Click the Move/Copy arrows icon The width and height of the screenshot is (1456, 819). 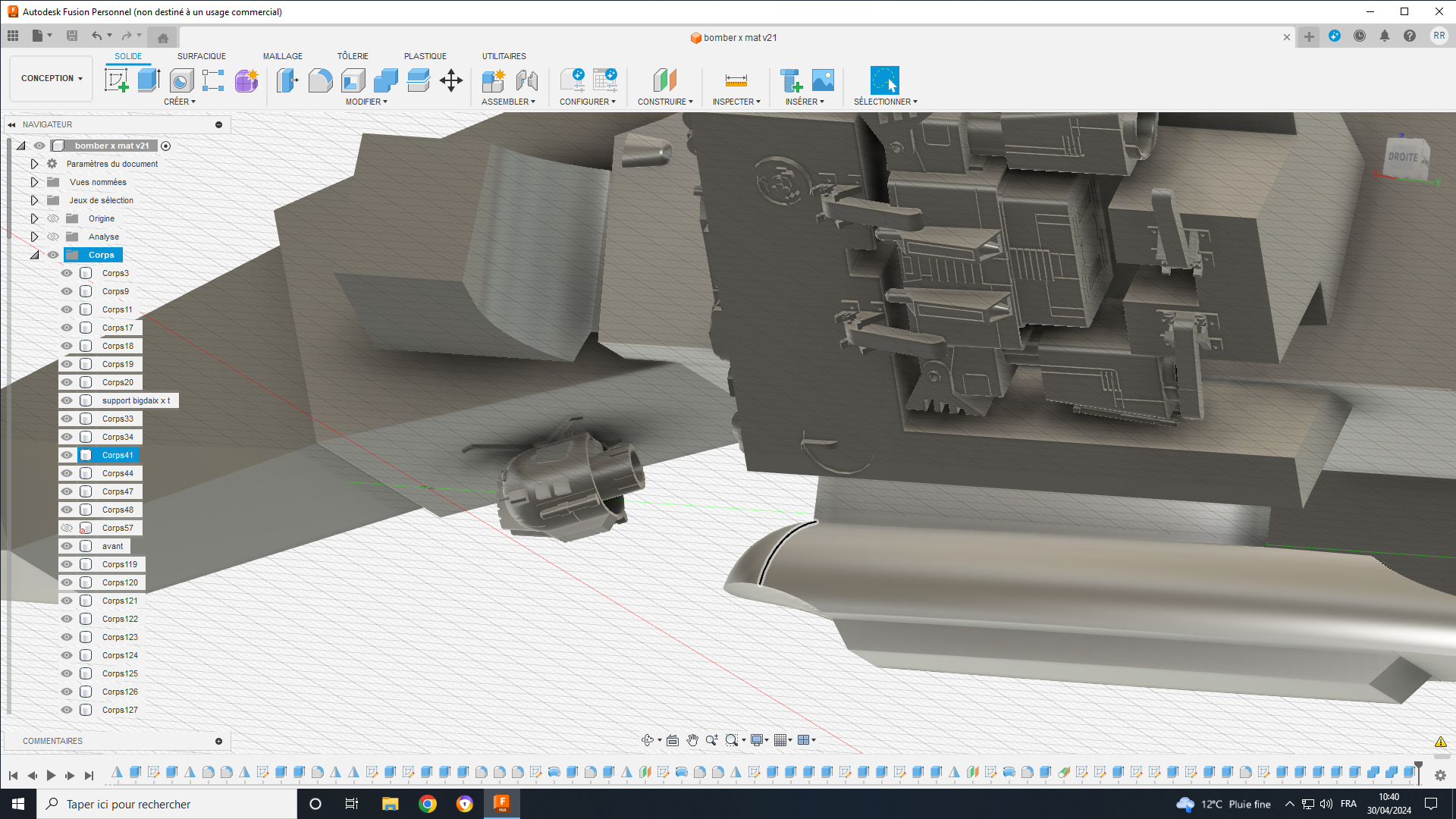coord(451,80)
